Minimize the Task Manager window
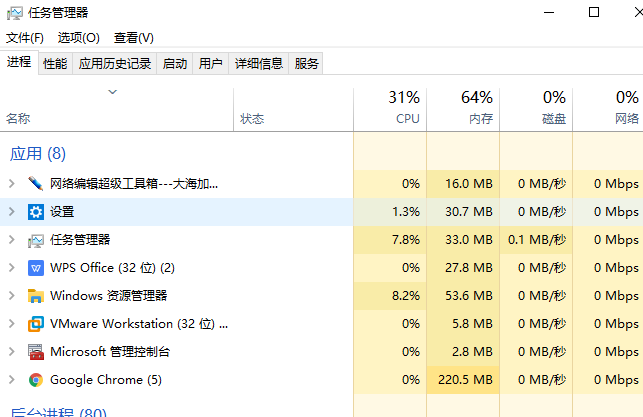This screenshot has width=643, height=417. coord(549,12)
